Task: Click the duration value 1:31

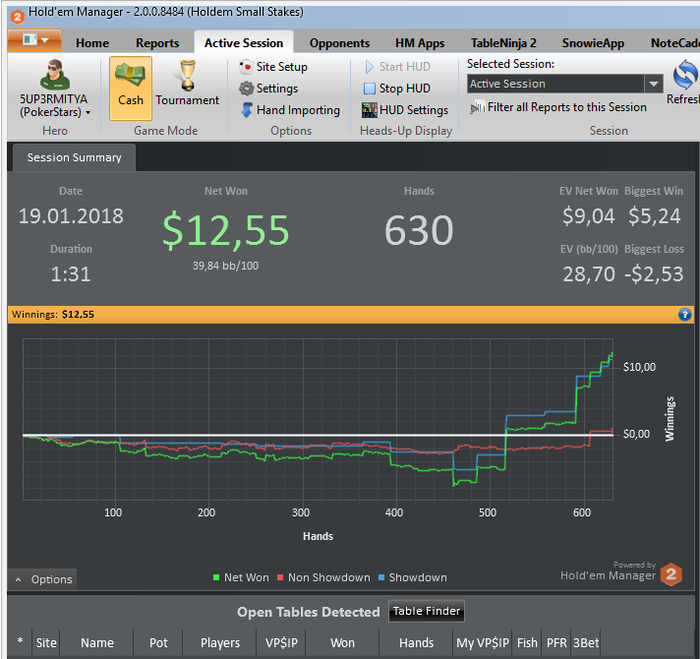Action: [71, 274]
